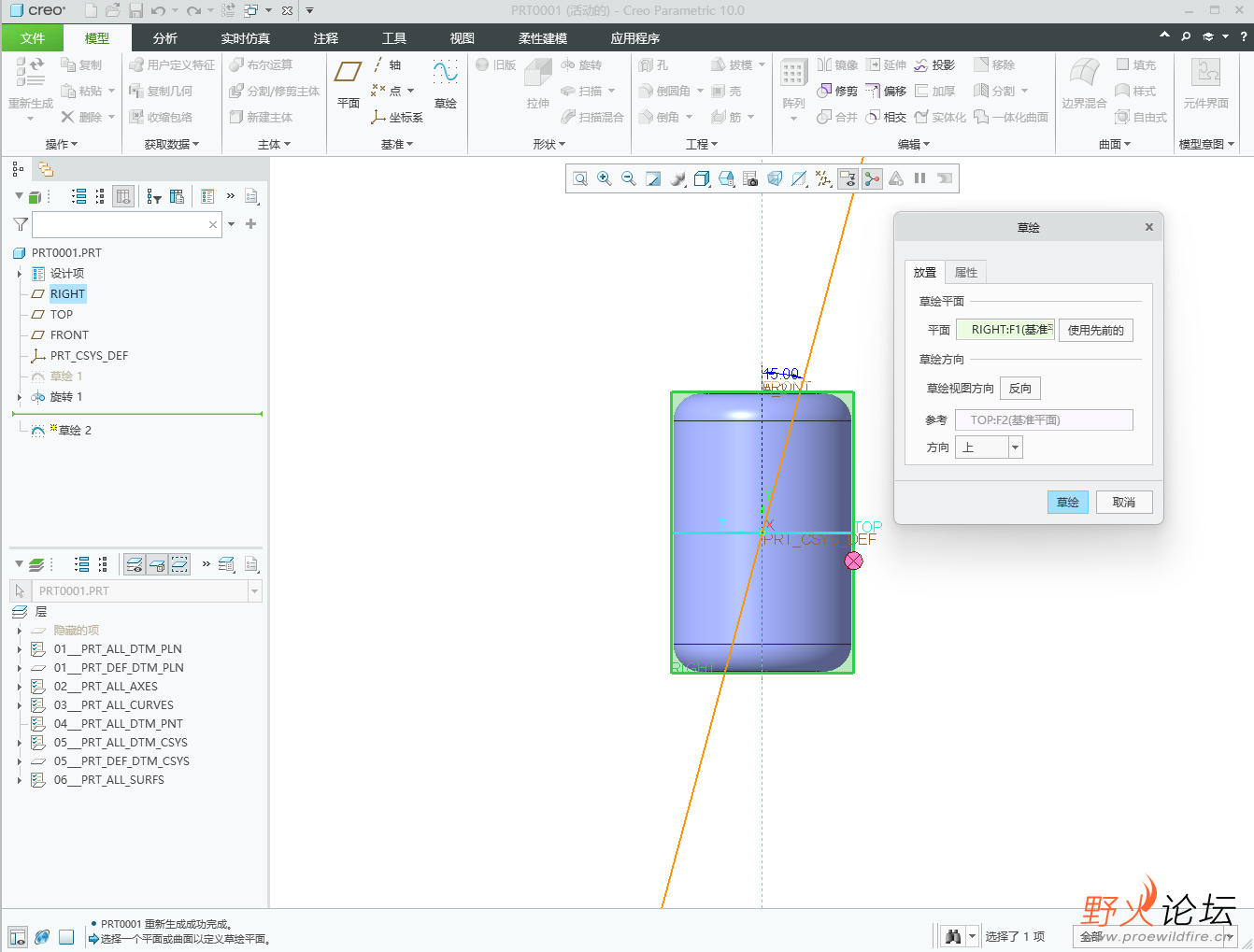Click the Zoom Out icon in graphics toolbar
Image resolution: width=1254 pixels, height=952 pixels.
pos(629,178)
